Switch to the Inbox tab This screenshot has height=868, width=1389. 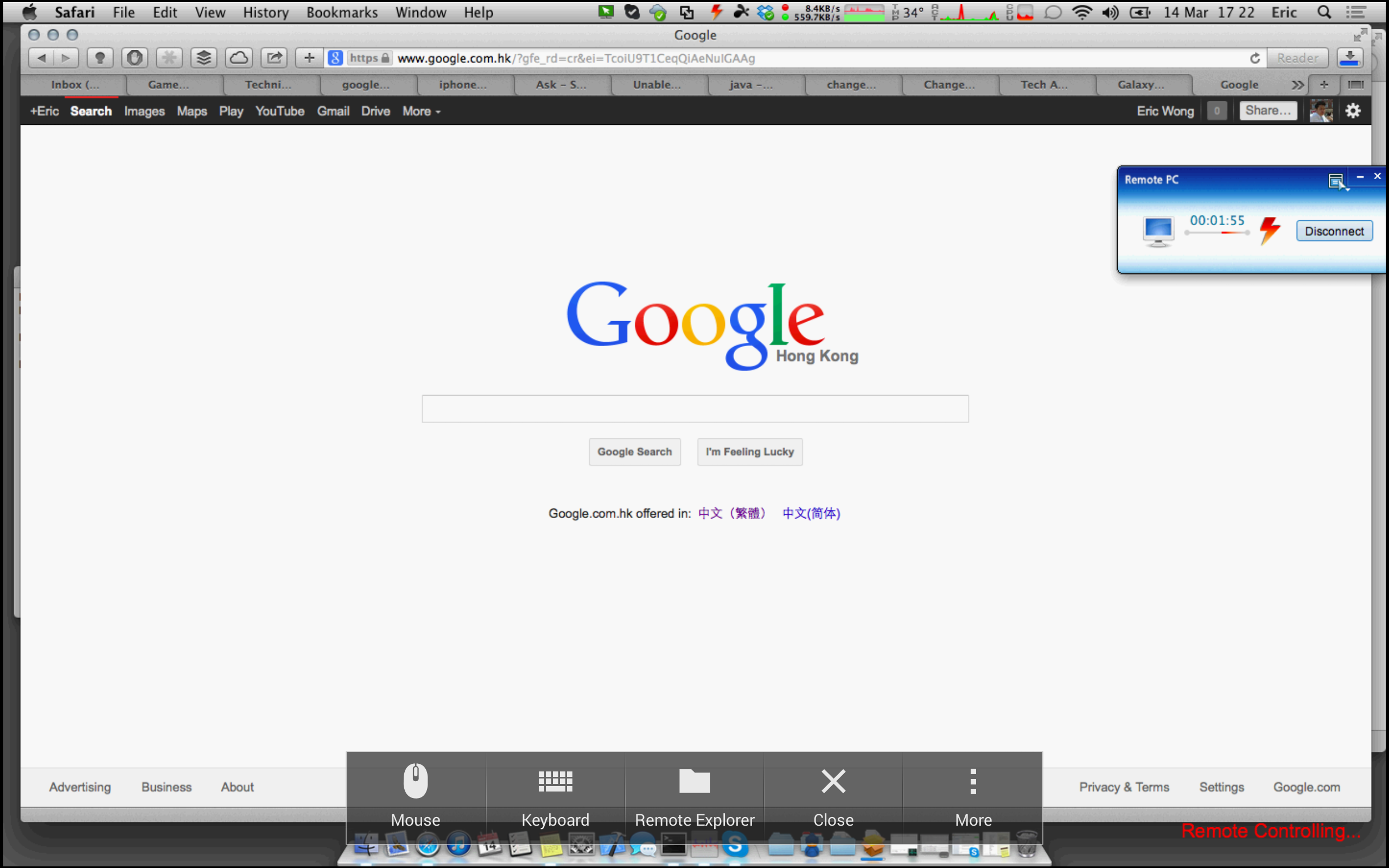75,85
